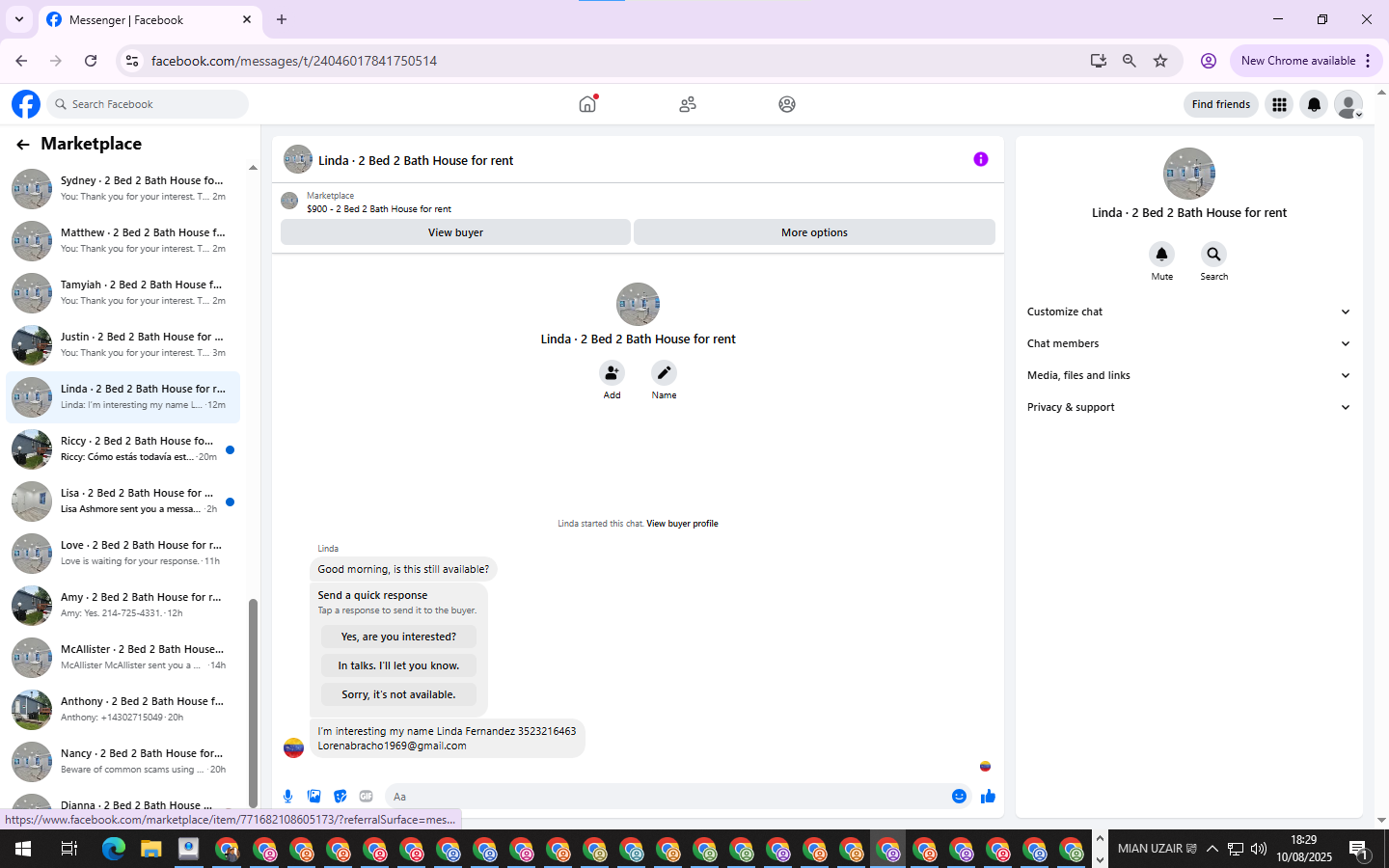Click the More options button
1389x868 pixels.
coord(814,232)
